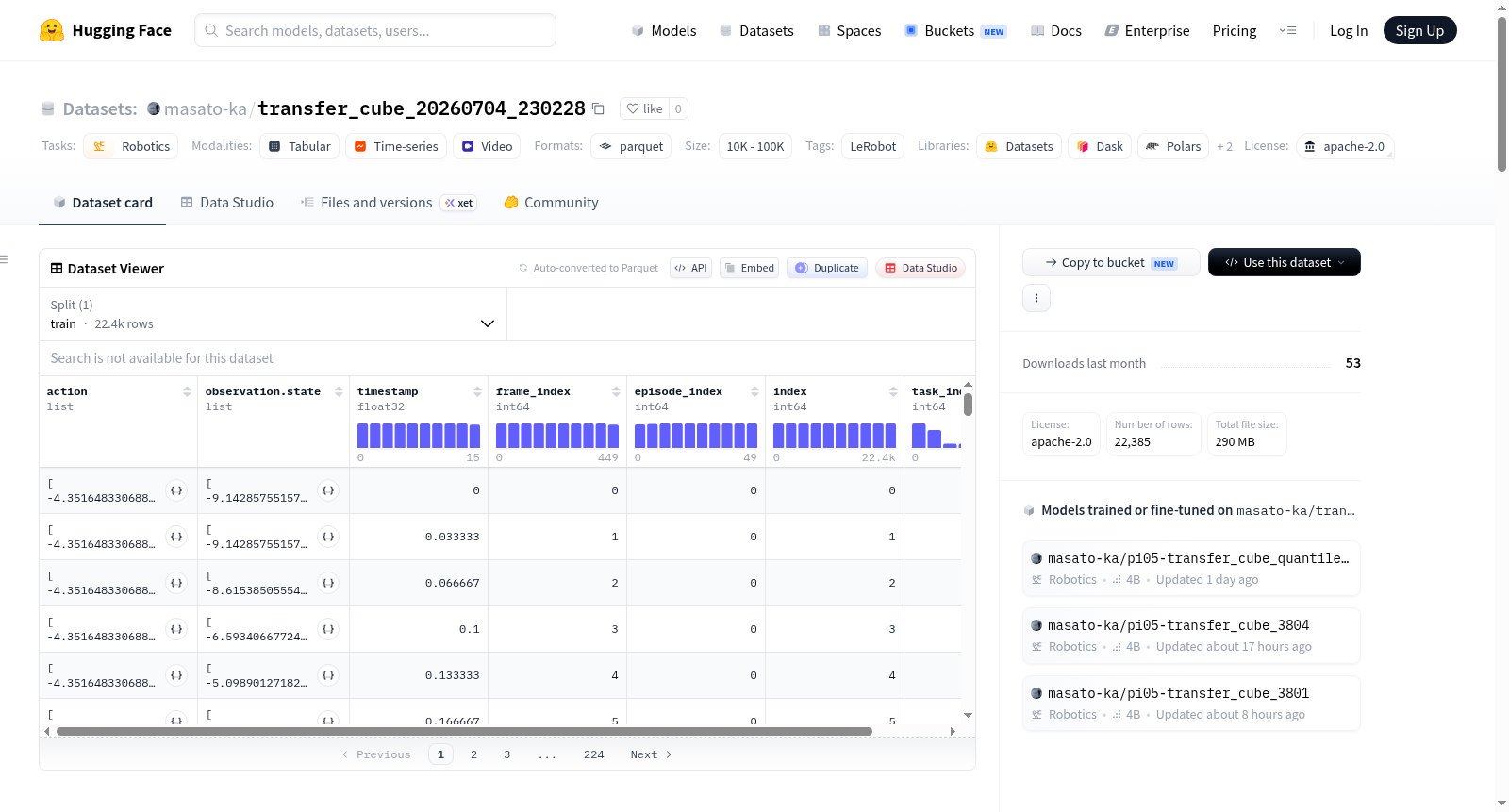Click the Polars library tag
This screenshot has height=812, width=1509.
coord(1173,146)
